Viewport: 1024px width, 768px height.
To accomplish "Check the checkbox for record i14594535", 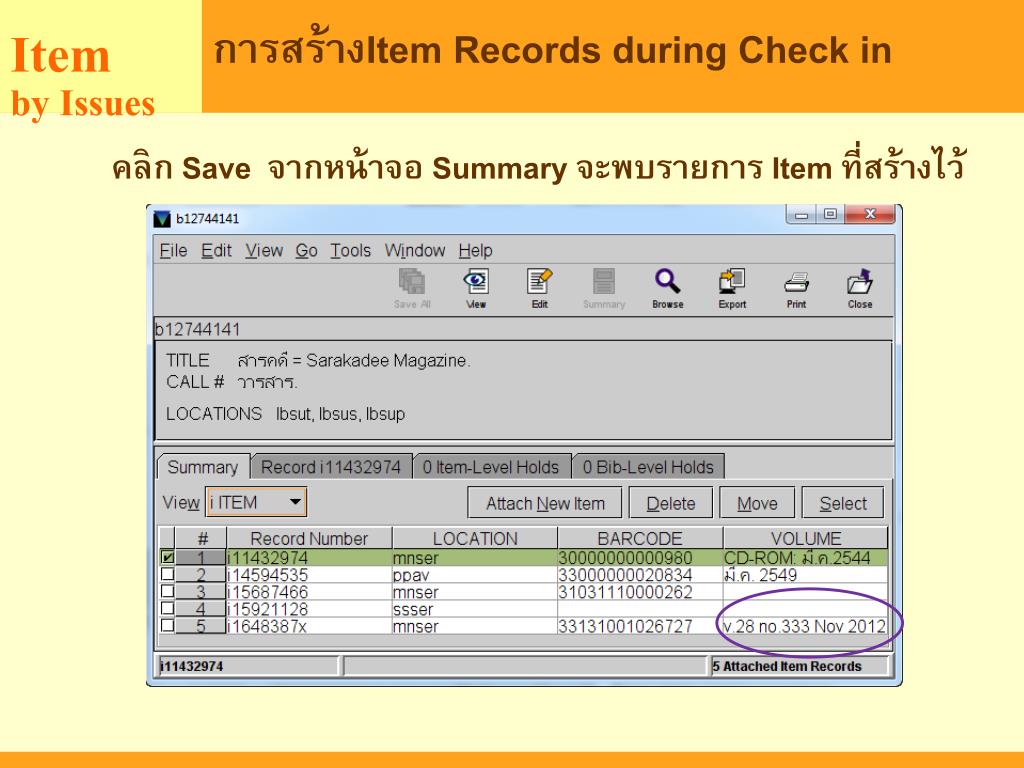I will (167, 574).
